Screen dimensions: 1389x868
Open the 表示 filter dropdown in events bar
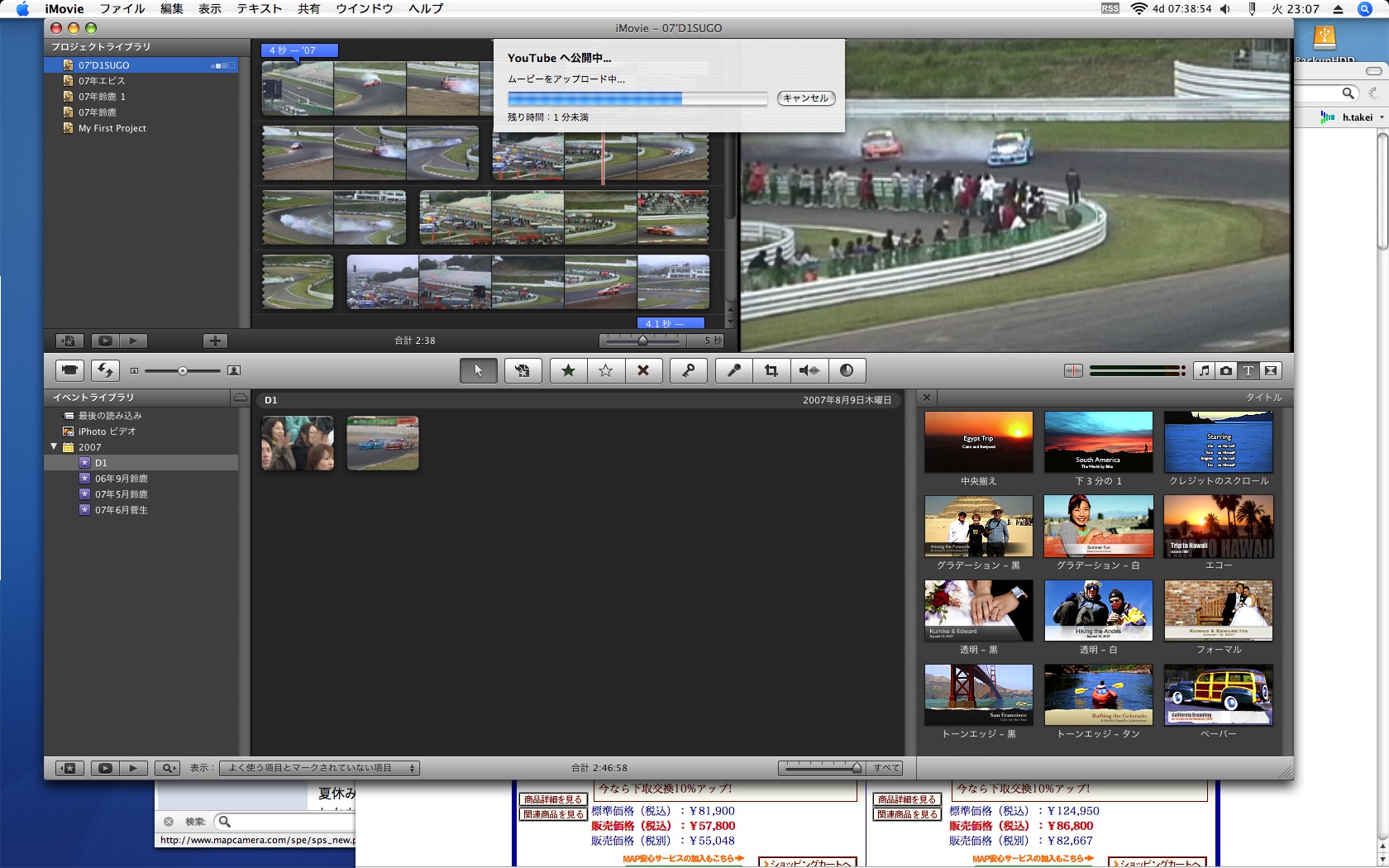point(319,768)
